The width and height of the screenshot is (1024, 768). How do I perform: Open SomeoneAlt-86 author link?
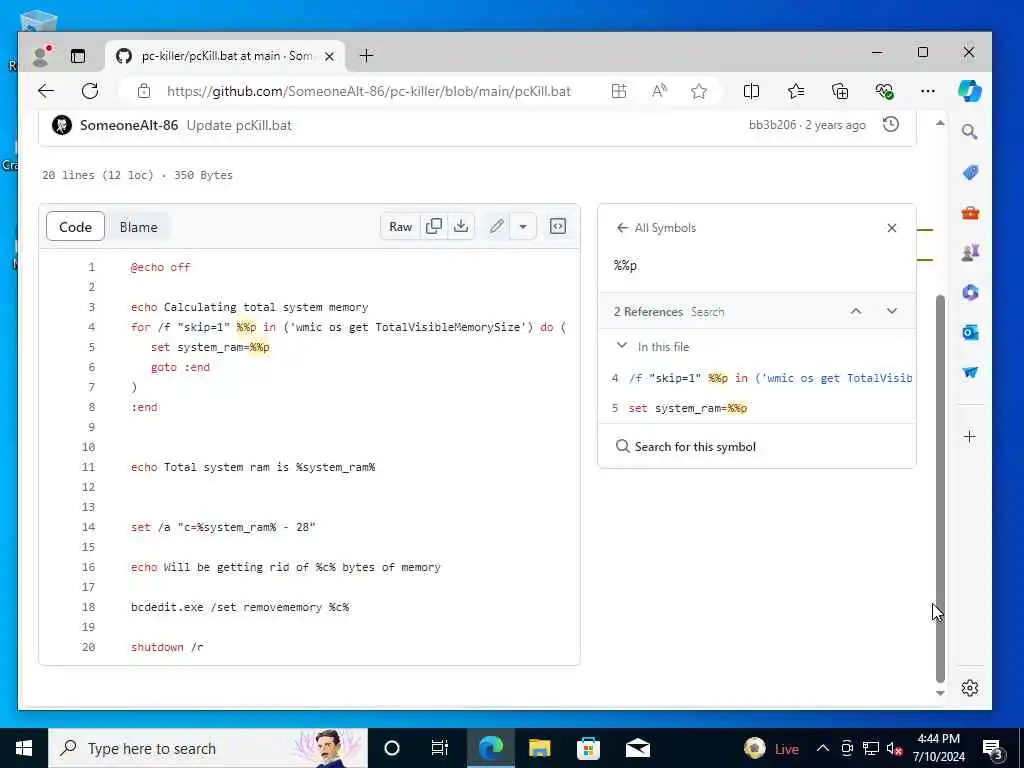129,125
